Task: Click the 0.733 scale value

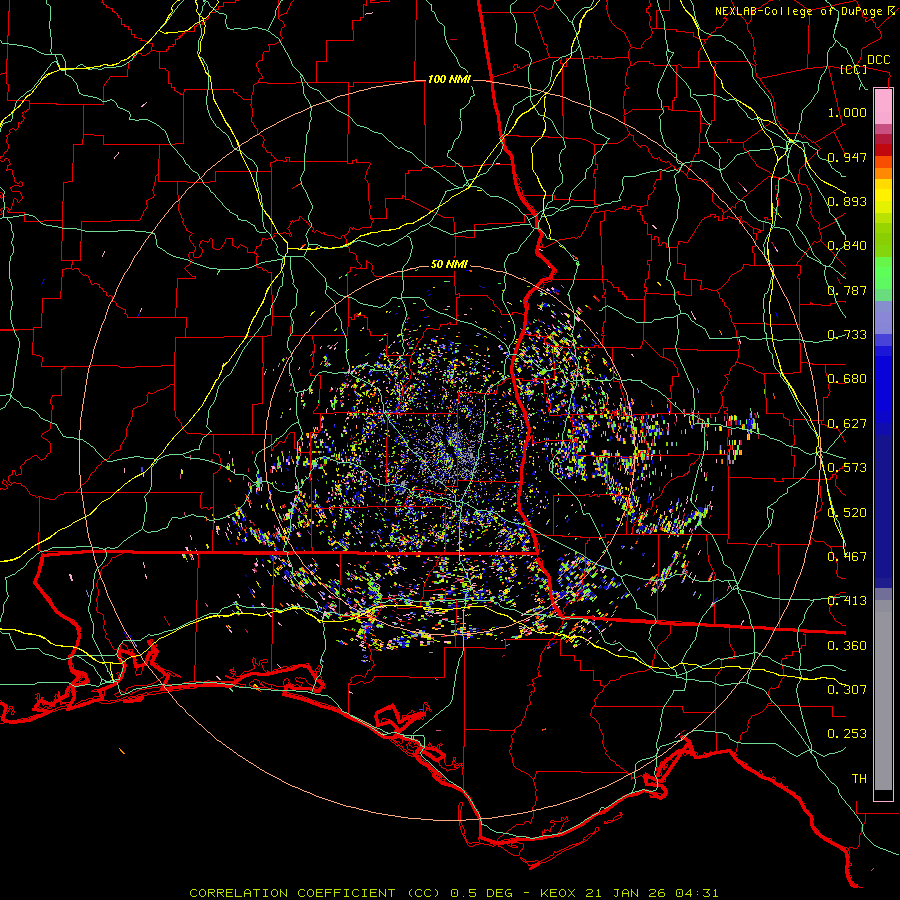Action: 847,335
